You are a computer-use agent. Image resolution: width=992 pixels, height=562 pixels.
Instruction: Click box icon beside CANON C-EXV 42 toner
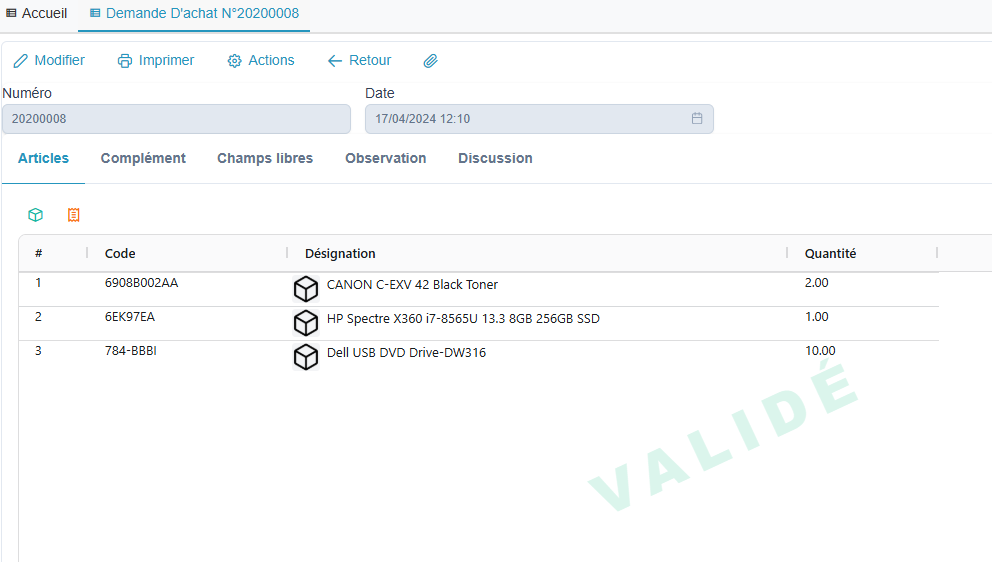click(x=305, y=289)
